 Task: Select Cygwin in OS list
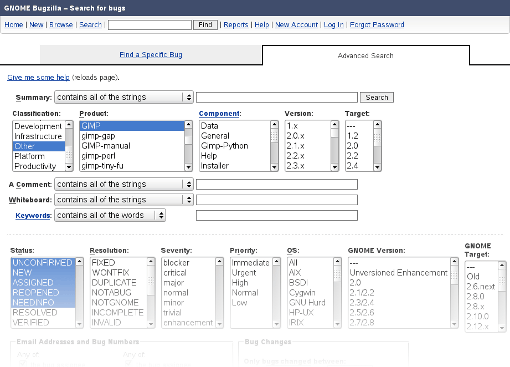tap(311, 293)
